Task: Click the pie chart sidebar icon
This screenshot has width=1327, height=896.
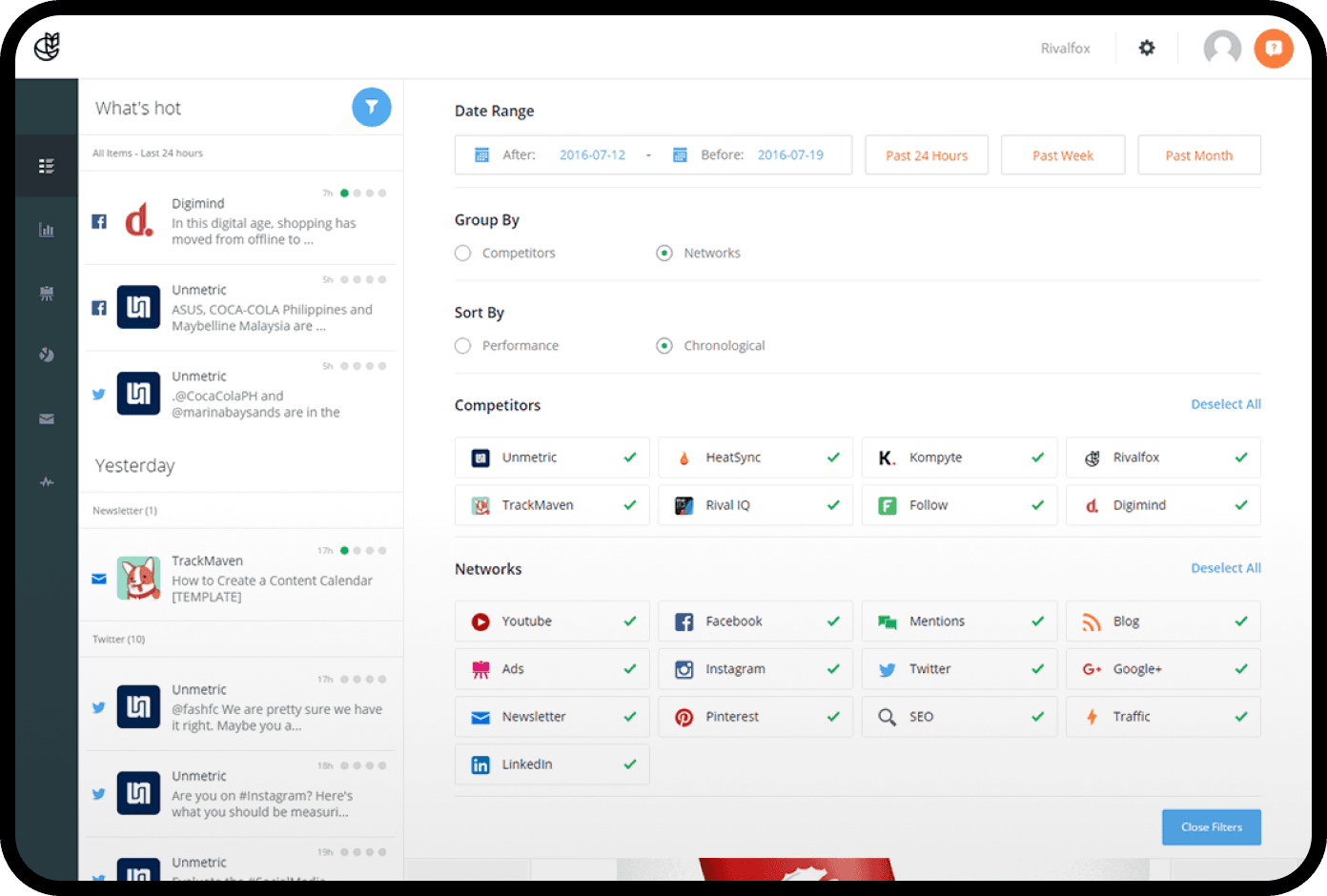Action: pyautogui.click(x=46, y=356)
